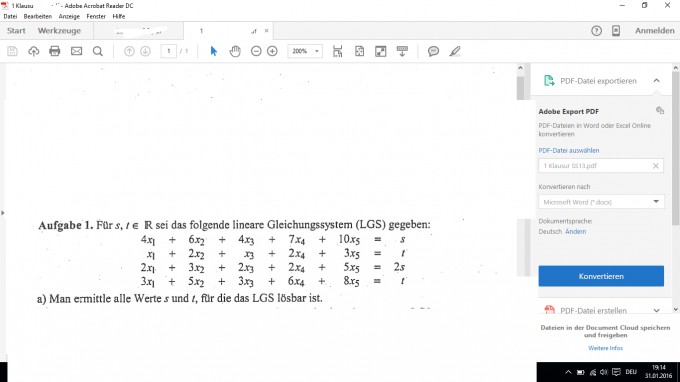680x382 pixels.
Task: Open the Bearbeiten menu
Action: pos(38,16)
